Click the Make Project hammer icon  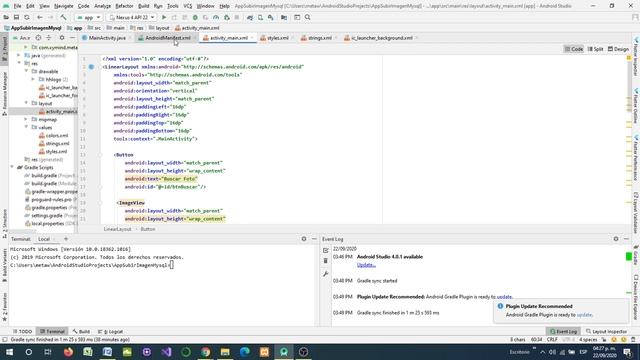(63, 18)
